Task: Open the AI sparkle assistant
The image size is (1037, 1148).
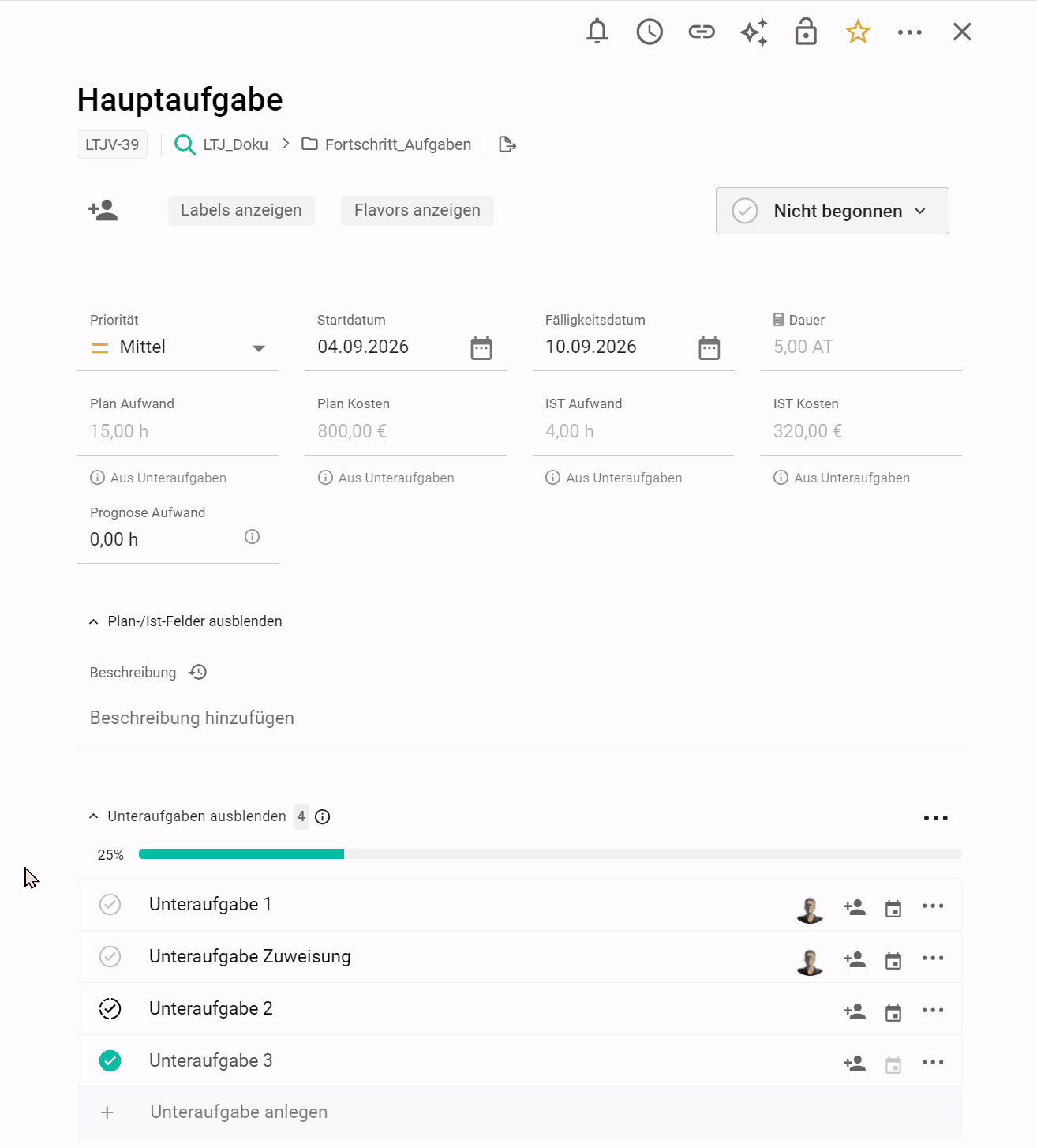Action: tap(754, 32)
